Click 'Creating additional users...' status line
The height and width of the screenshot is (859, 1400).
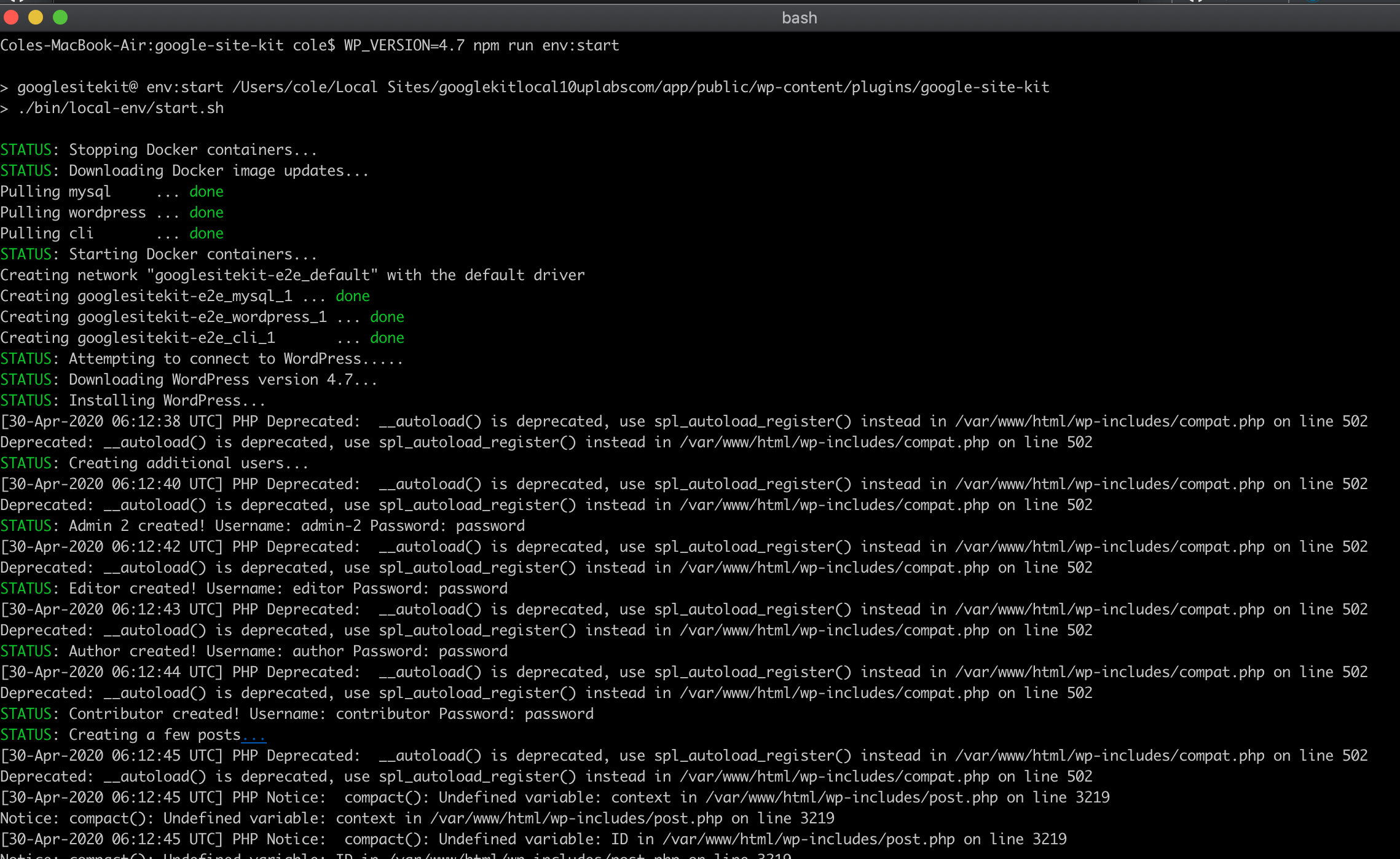tap(154, 463)
